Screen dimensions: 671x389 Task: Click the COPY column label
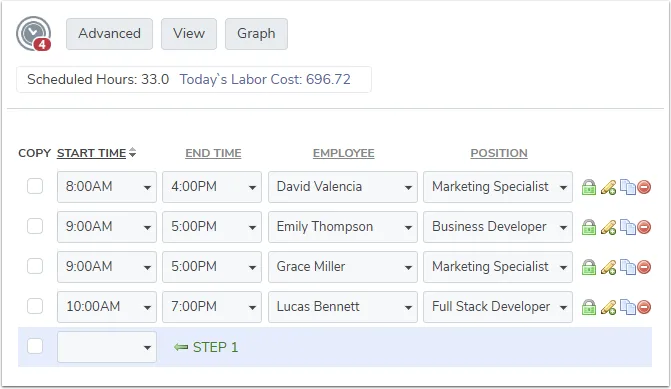[35, 153]
